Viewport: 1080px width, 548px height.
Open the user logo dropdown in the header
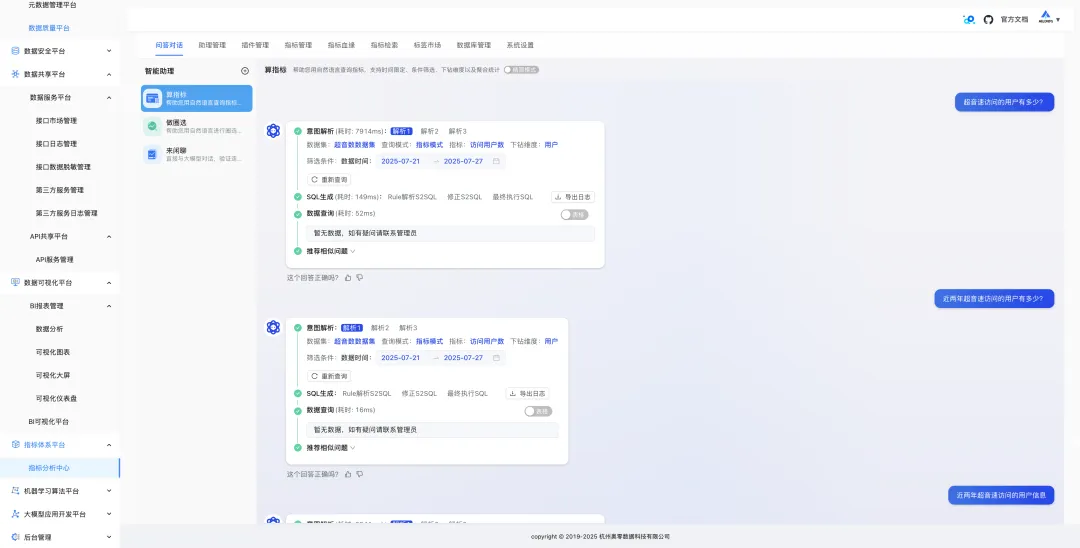1049,19
